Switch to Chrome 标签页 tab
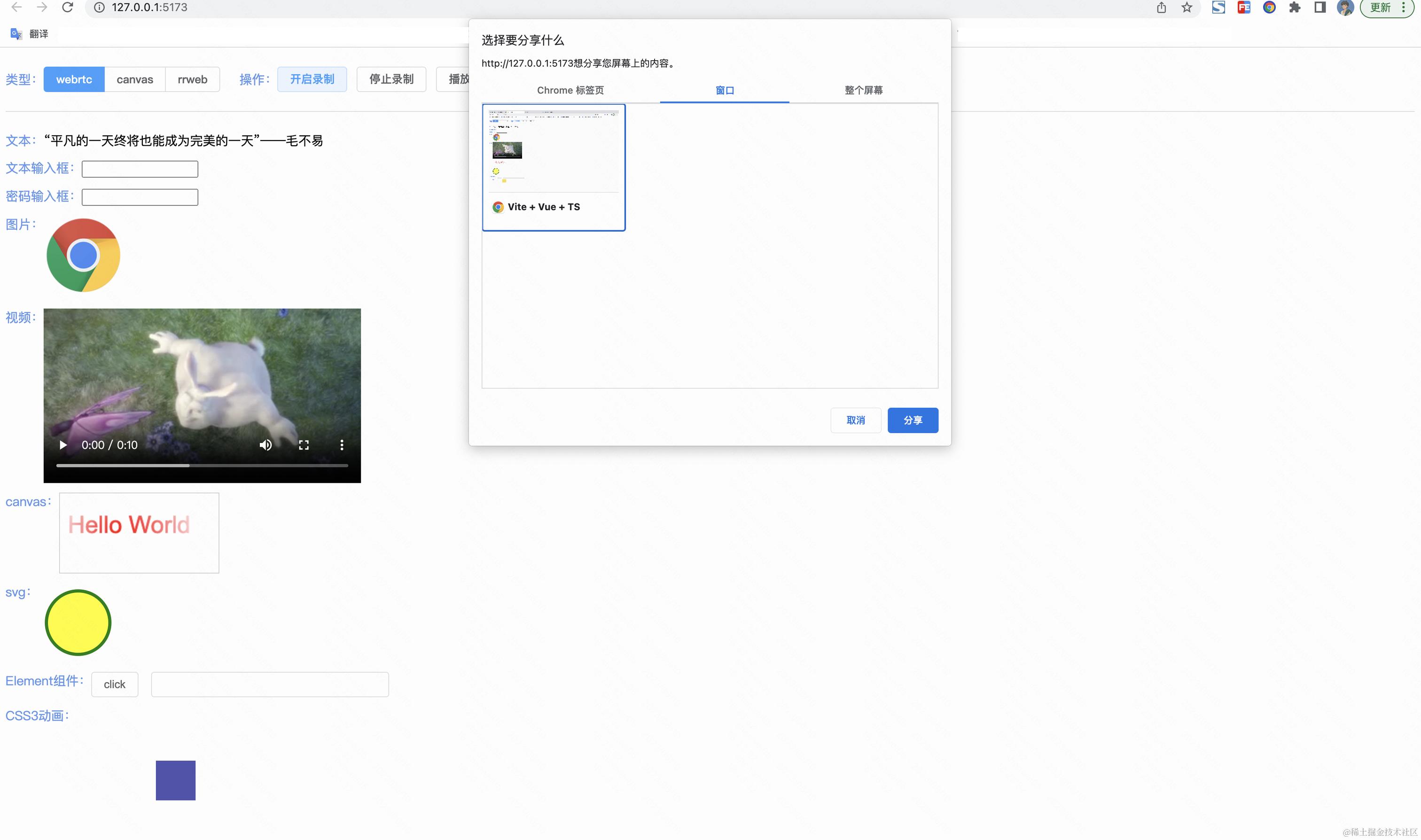This screenshot has width=1421, height=840. coord(570,90)
